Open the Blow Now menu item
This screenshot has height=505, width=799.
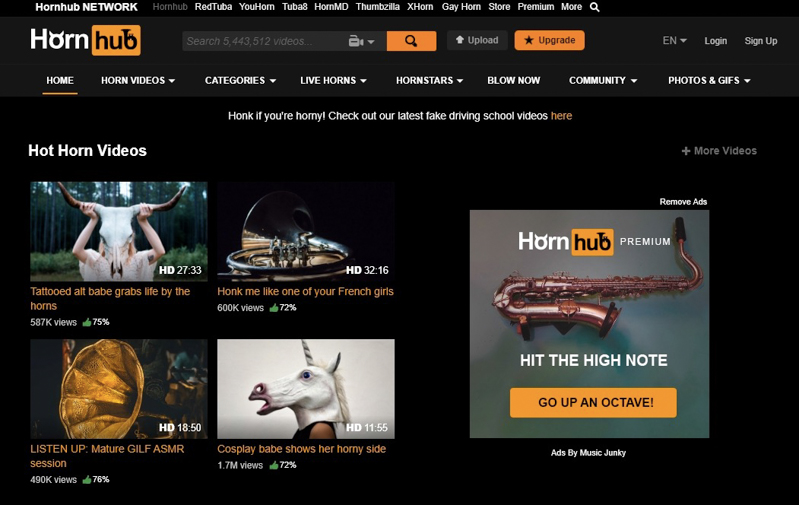(513, 81)
